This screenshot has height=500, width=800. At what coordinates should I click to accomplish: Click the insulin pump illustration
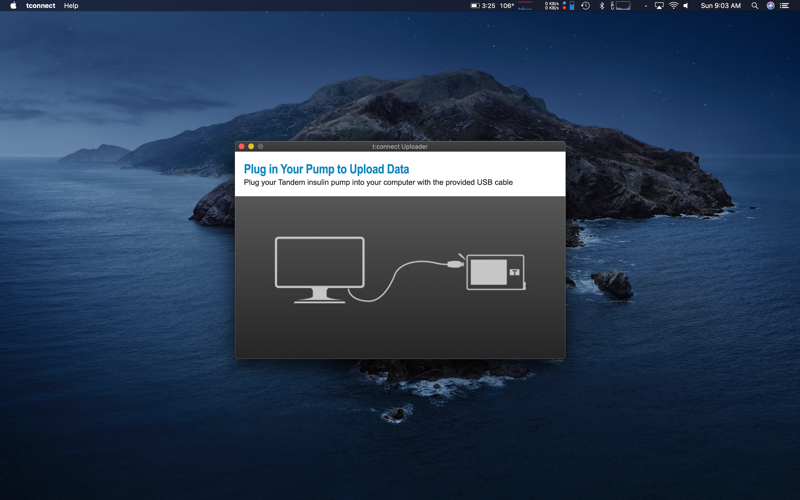click(495, 272)
